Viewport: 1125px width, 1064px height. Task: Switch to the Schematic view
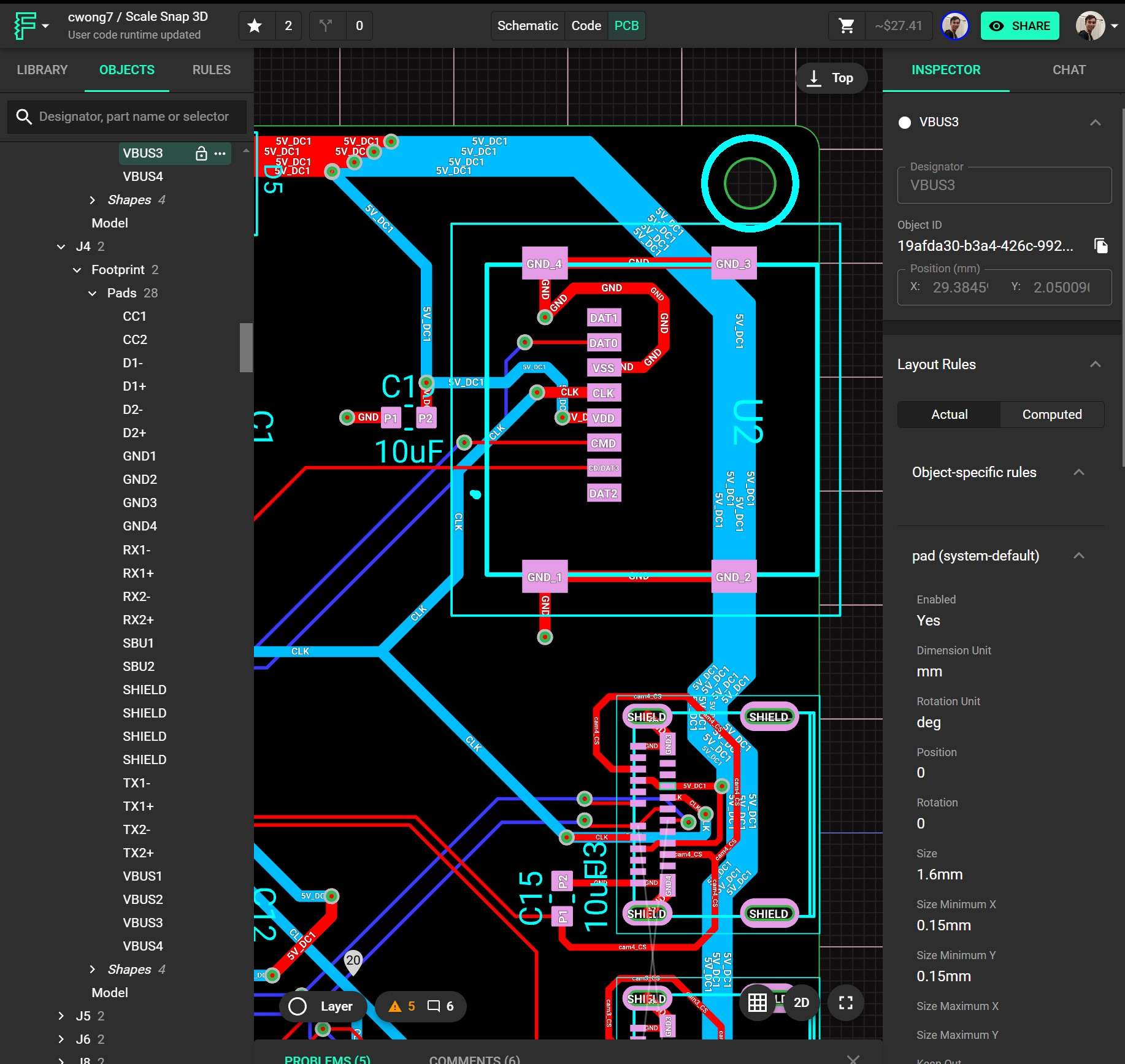coord(528,26)
